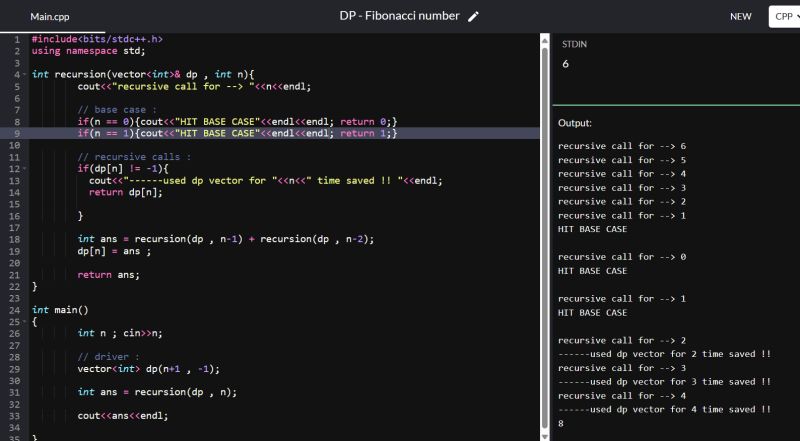Click the 'time saved' cout statement on line 13

point(266,180)
